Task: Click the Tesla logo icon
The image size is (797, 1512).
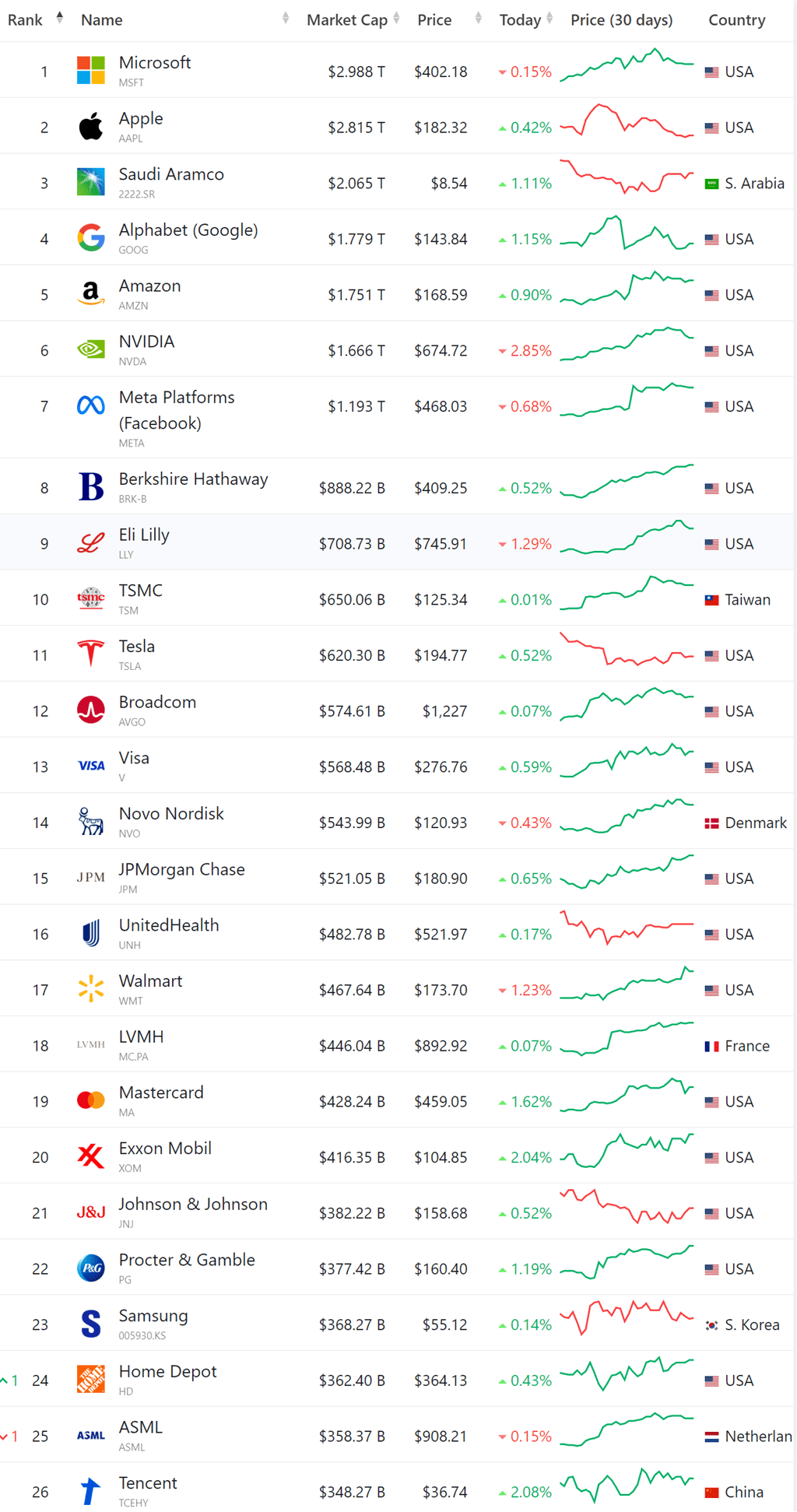Action: (91, 654)
